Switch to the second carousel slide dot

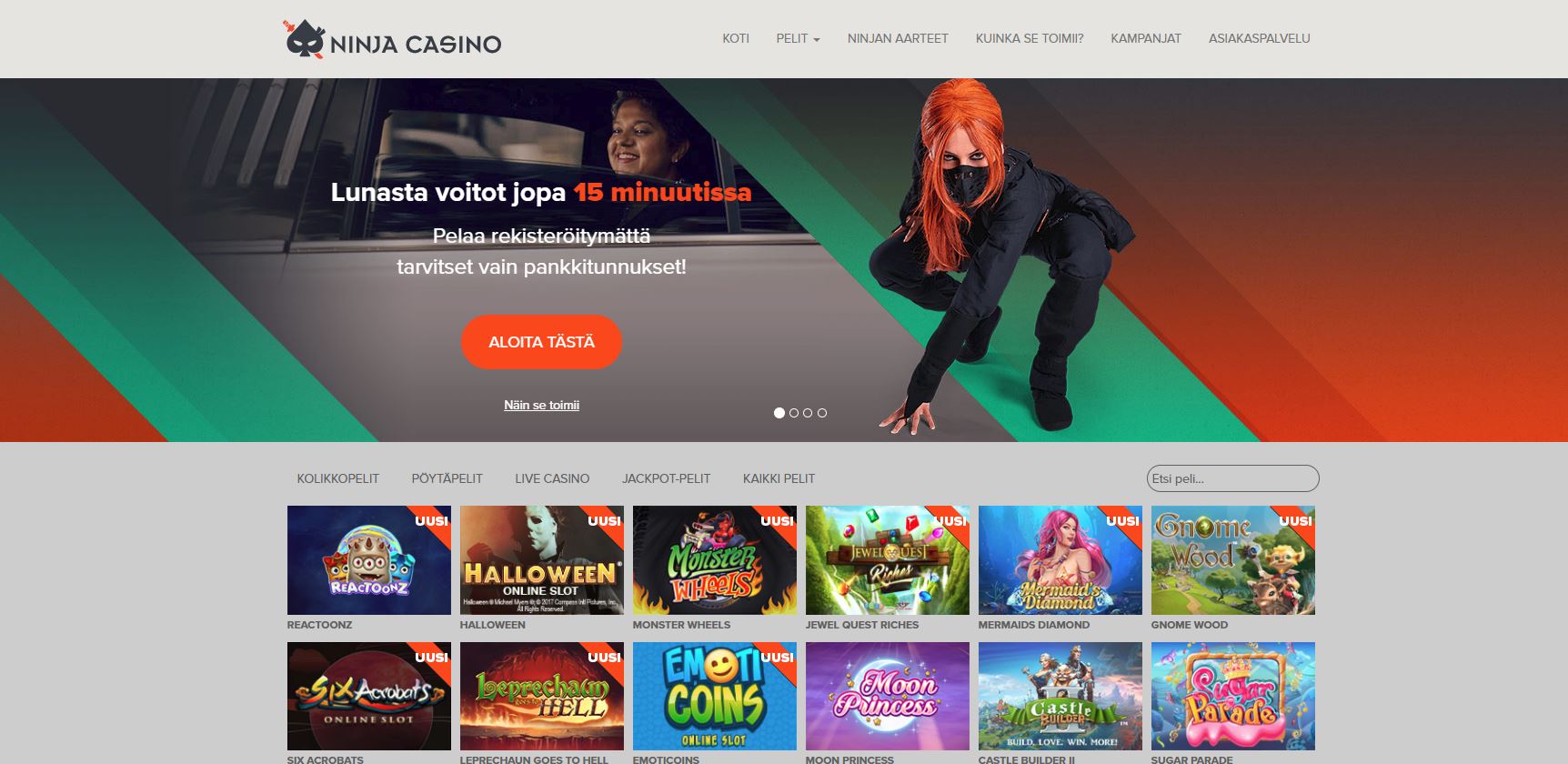794,413
